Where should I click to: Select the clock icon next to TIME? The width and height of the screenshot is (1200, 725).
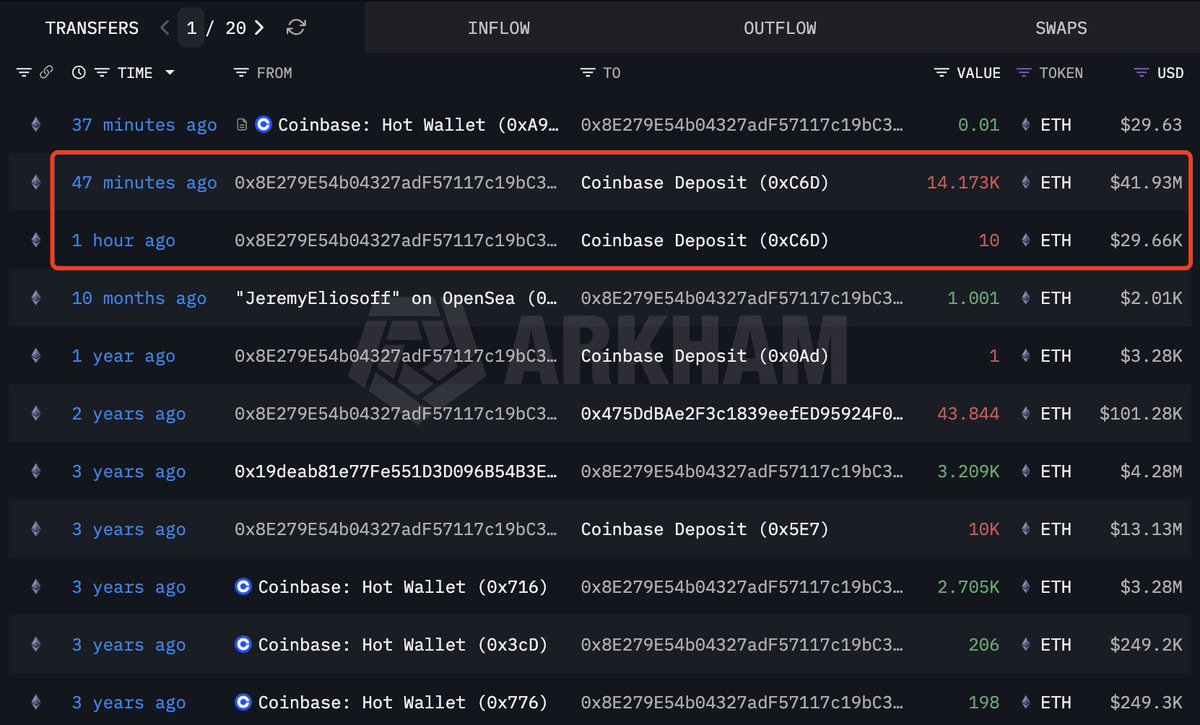pos(78,72)
